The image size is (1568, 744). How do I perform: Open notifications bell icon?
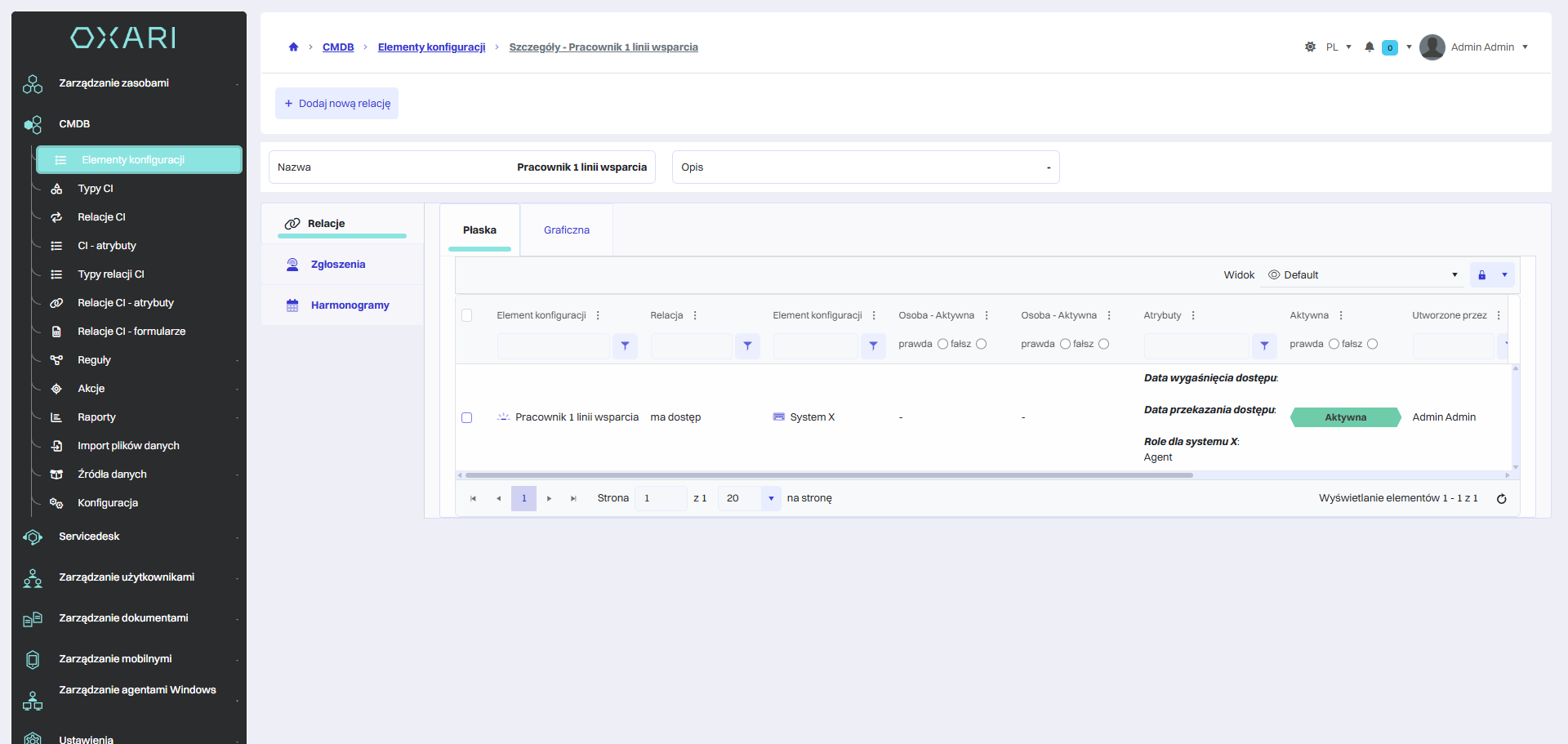pos(1370,47)
